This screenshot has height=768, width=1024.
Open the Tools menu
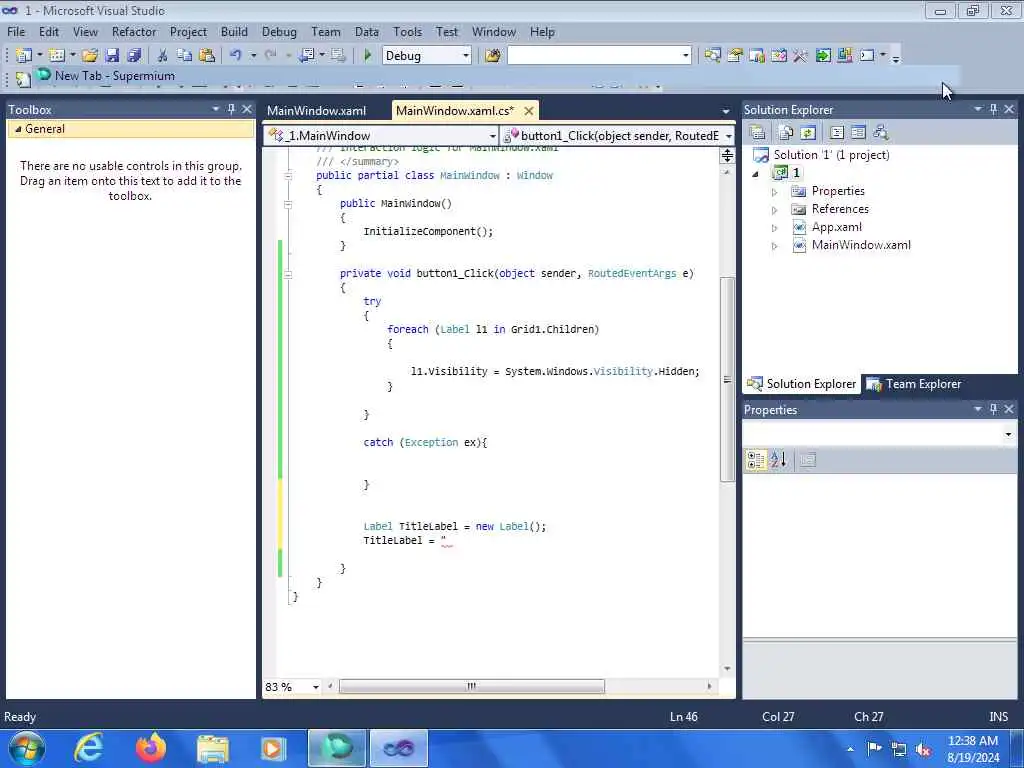pos(408,32)
